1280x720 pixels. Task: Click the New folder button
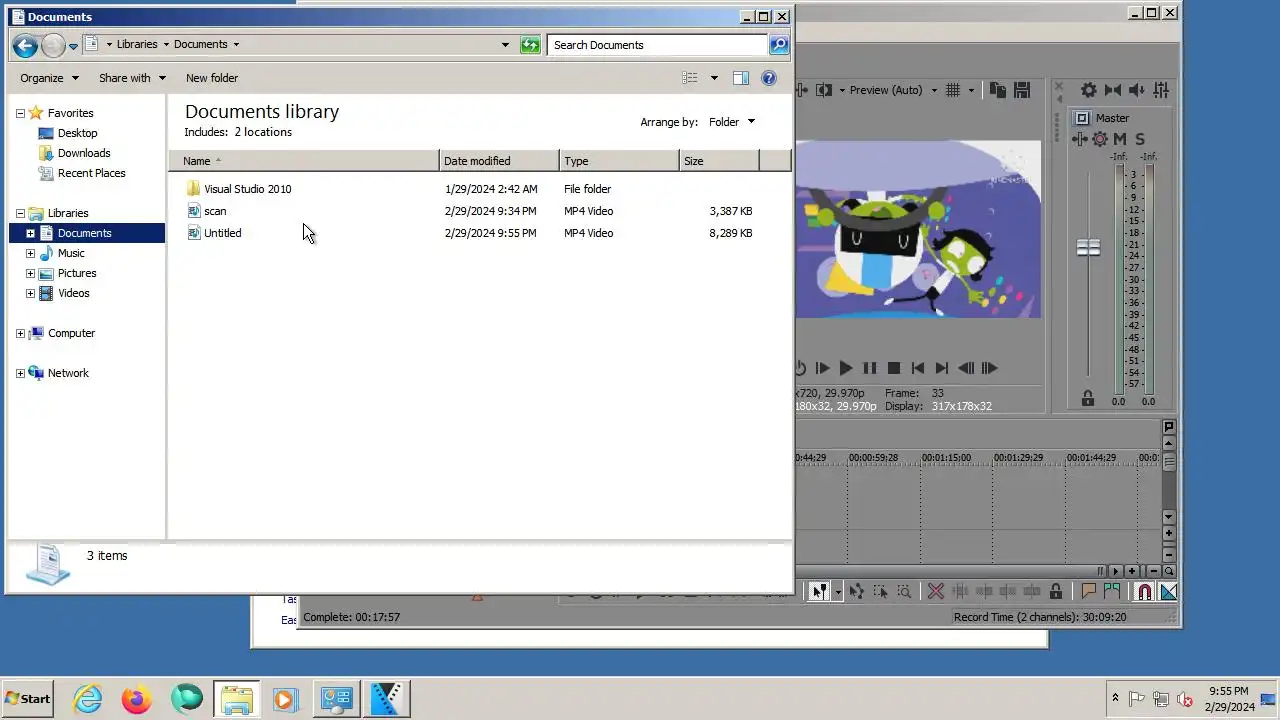point(212,78)
